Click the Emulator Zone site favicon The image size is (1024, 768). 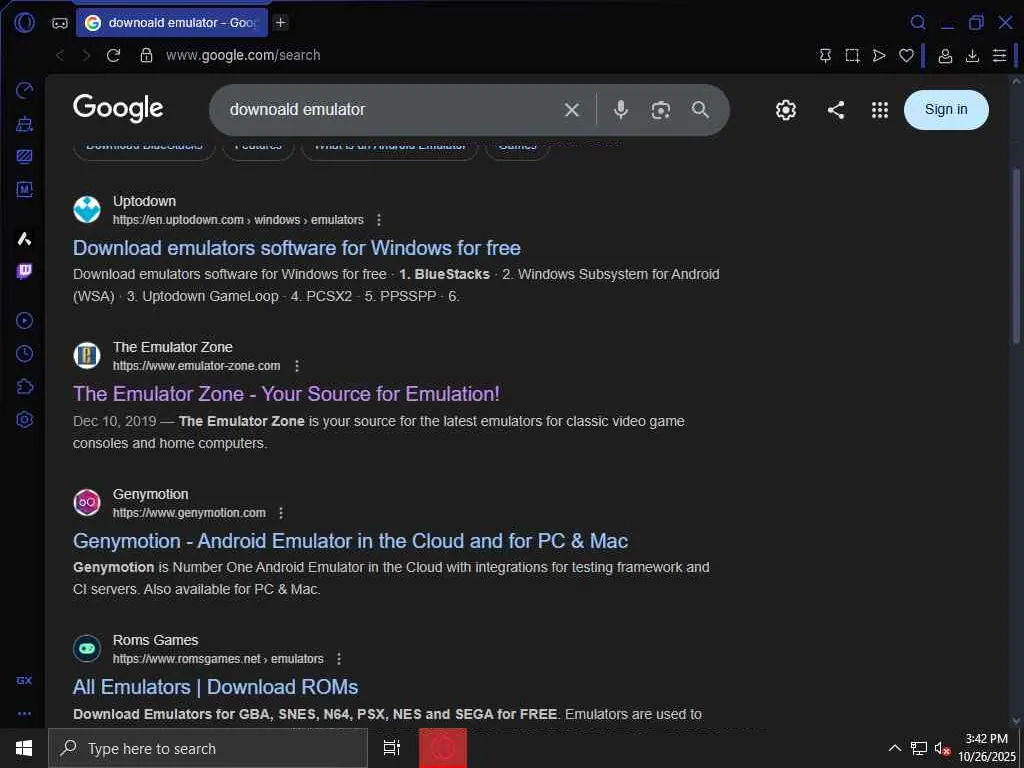coord(87,356)
